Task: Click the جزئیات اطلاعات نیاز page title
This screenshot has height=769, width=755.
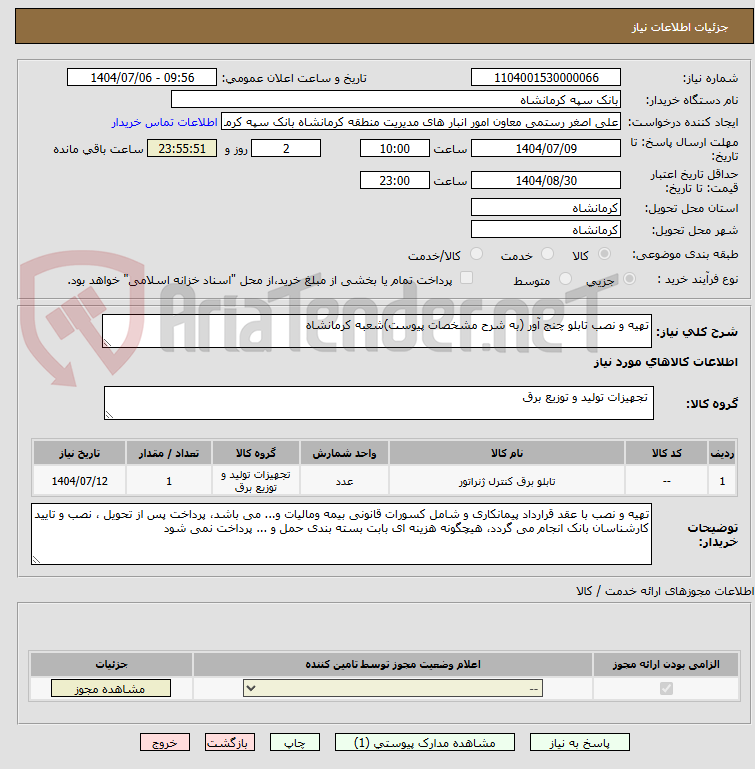Action: click(679, 27)
